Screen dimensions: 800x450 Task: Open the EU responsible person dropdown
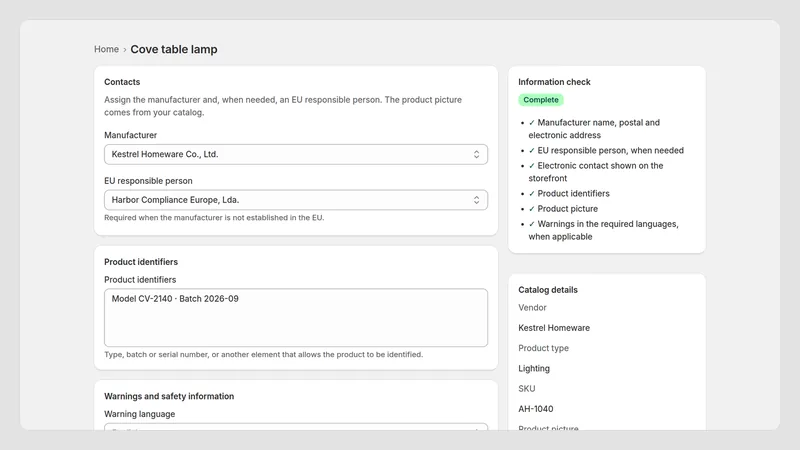(x=296, y=200)
